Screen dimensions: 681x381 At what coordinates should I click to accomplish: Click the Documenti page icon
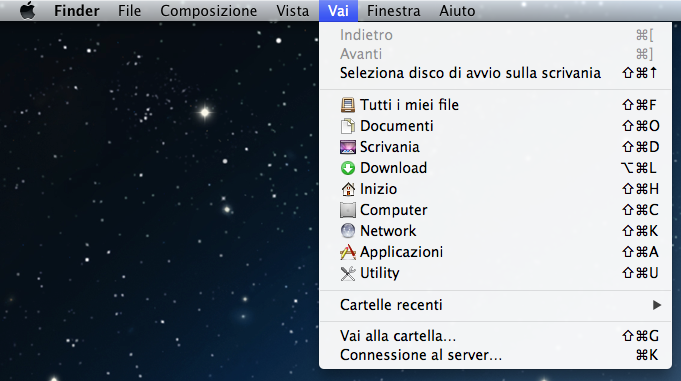coord(347,126)
